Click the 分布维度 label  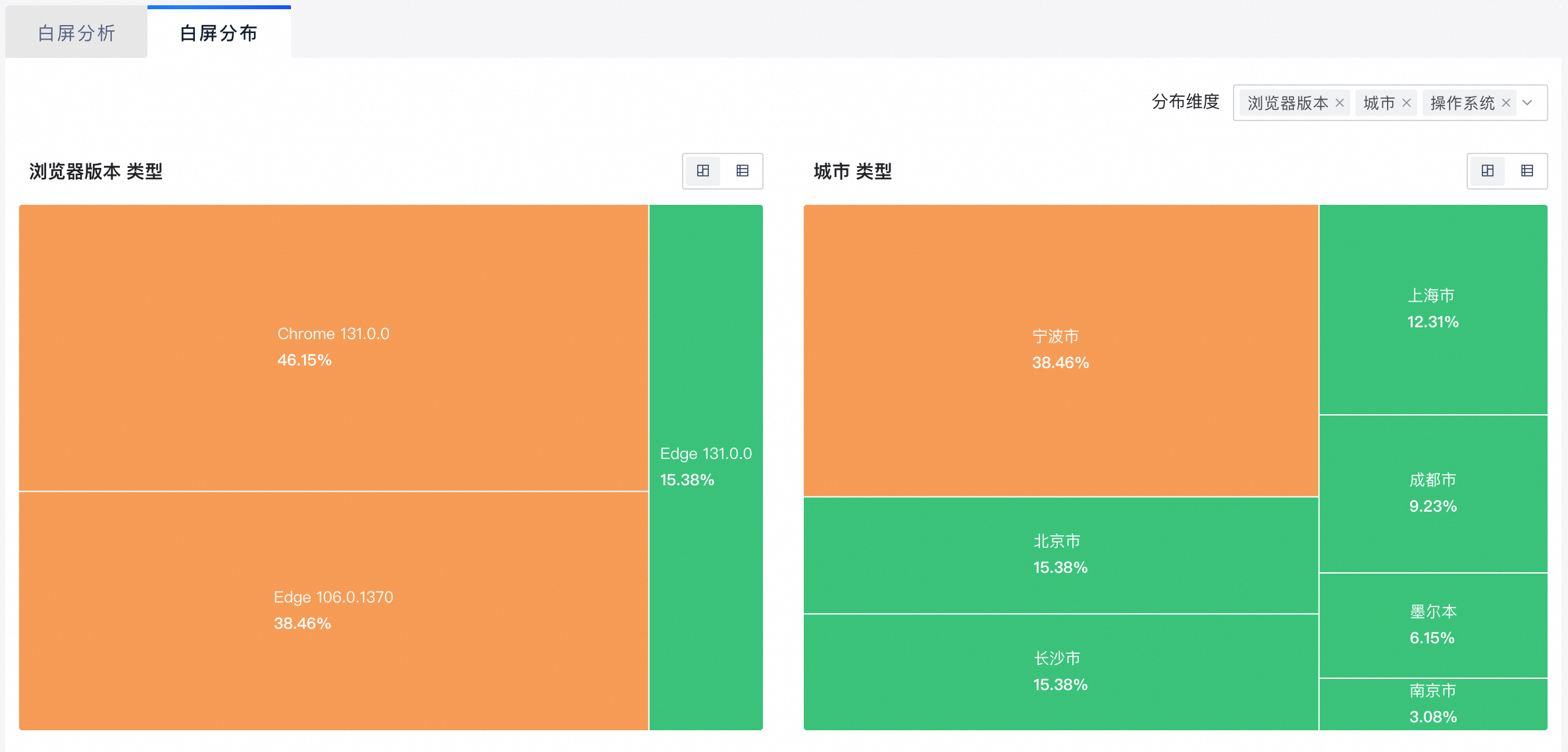click(1186, 102)
